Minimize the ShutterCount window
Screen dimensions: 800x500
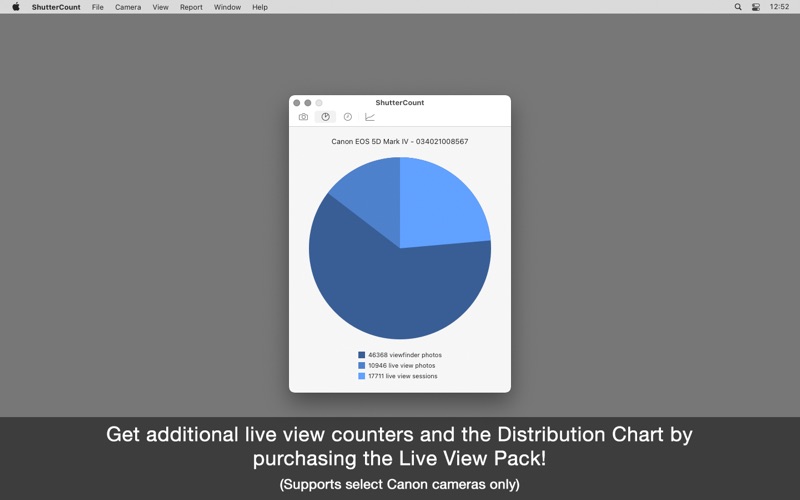(308, 103)
